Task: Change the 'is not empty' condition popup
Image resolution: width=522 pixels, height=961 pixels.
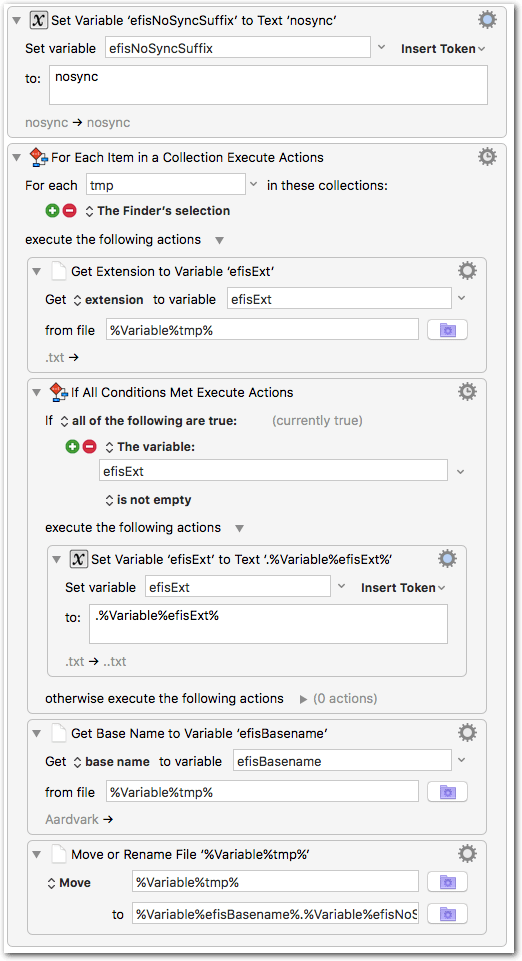Action: (x=148, y=500)
